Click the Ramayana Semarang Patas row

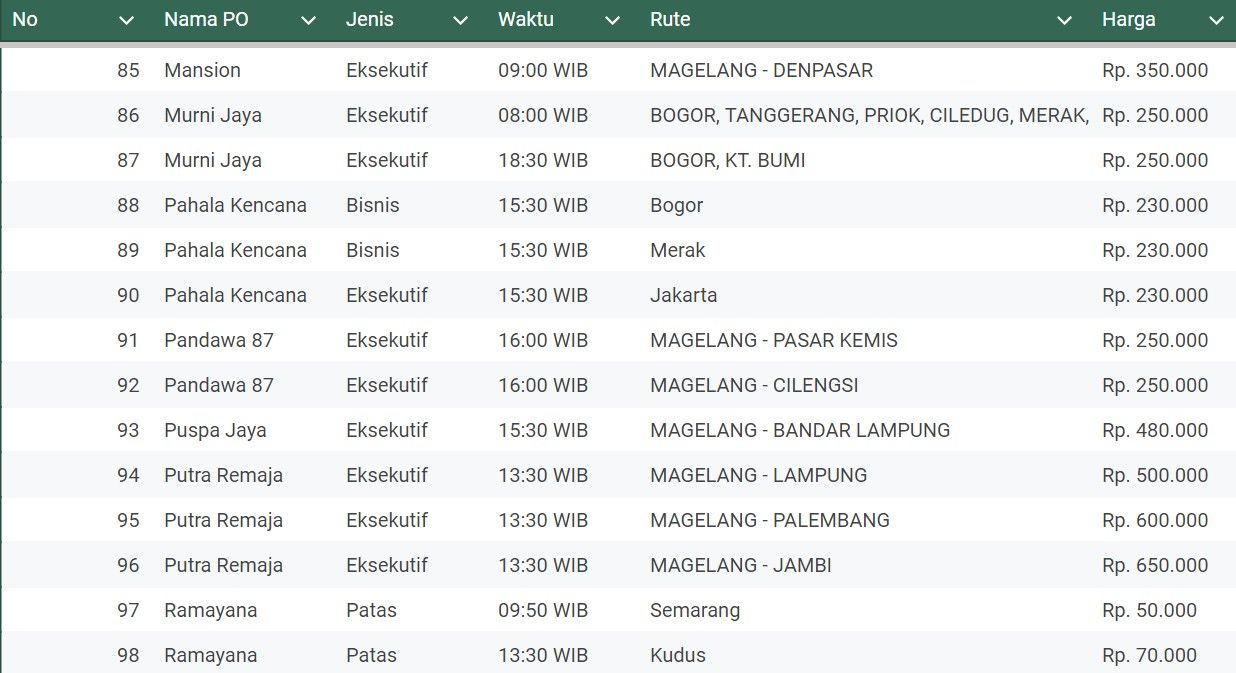coord(400,610)
